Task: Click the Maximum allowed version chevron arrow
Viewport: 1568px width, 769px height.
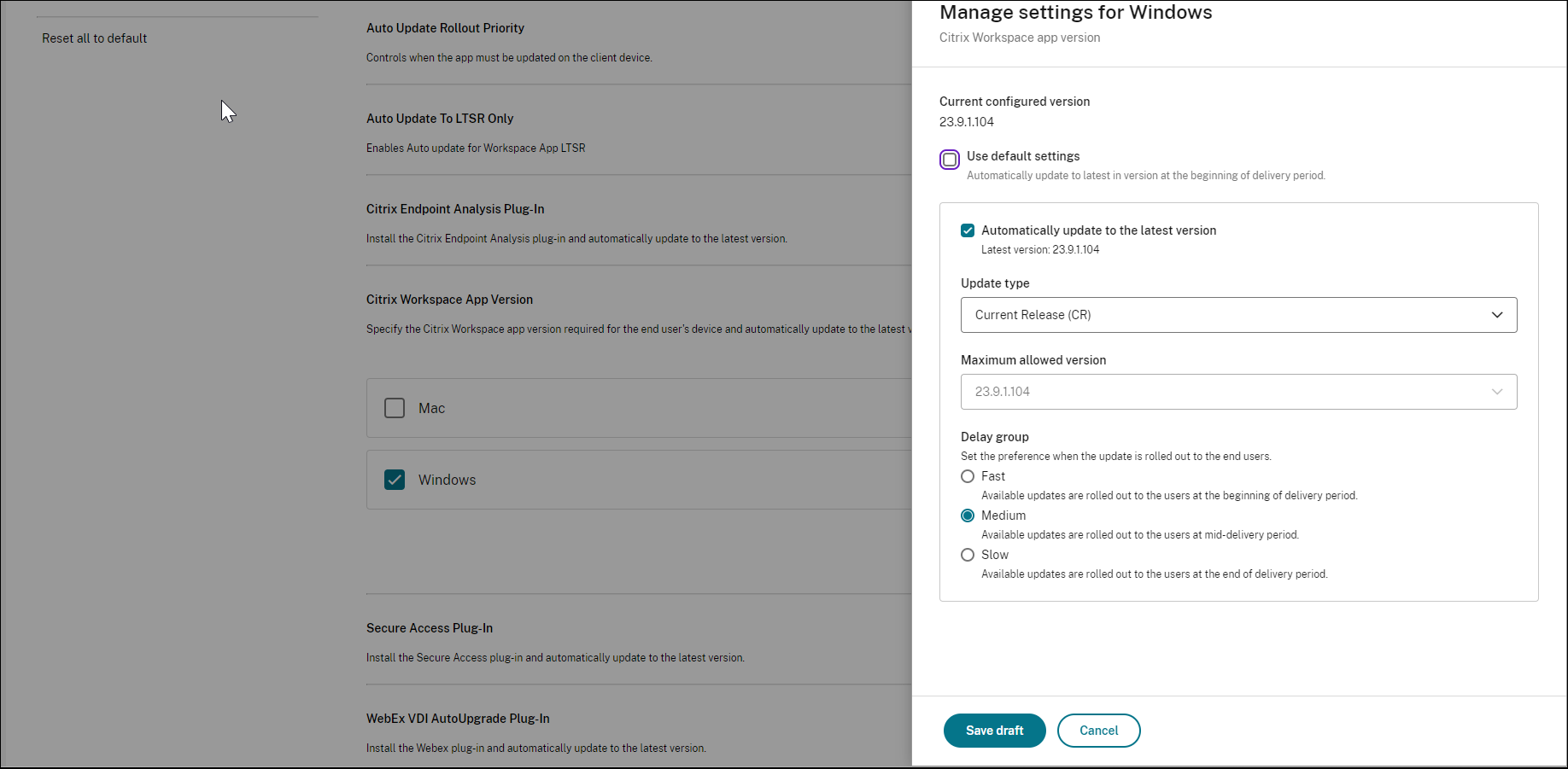Action: (x=1496, y=392)
